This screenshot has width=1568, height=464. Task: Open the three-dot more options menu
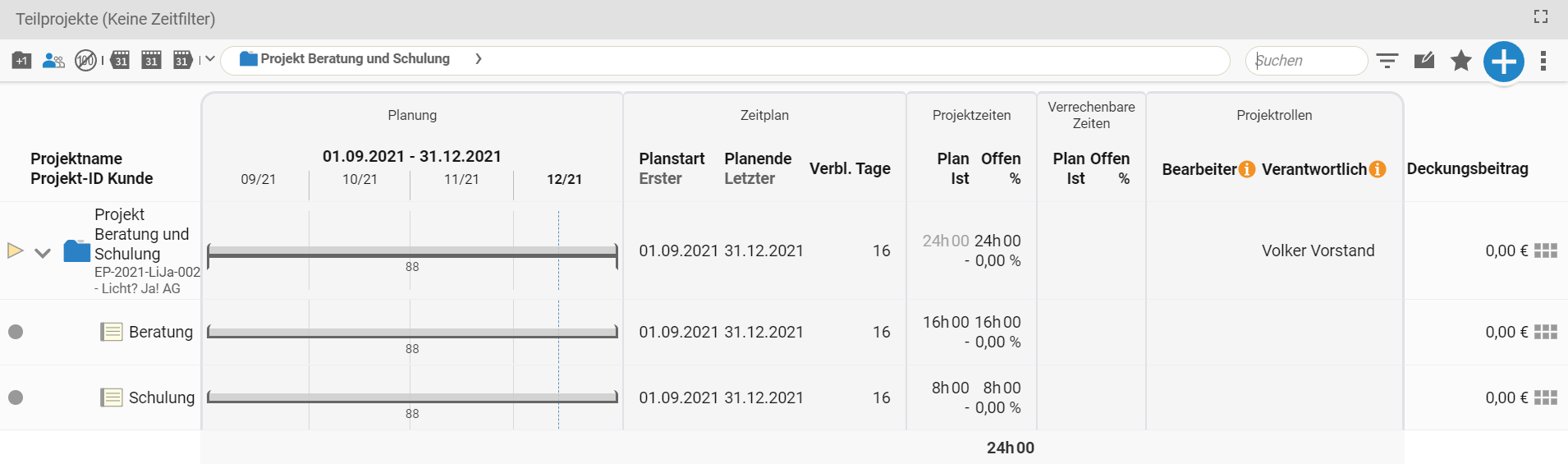(x=1543, y=61)
